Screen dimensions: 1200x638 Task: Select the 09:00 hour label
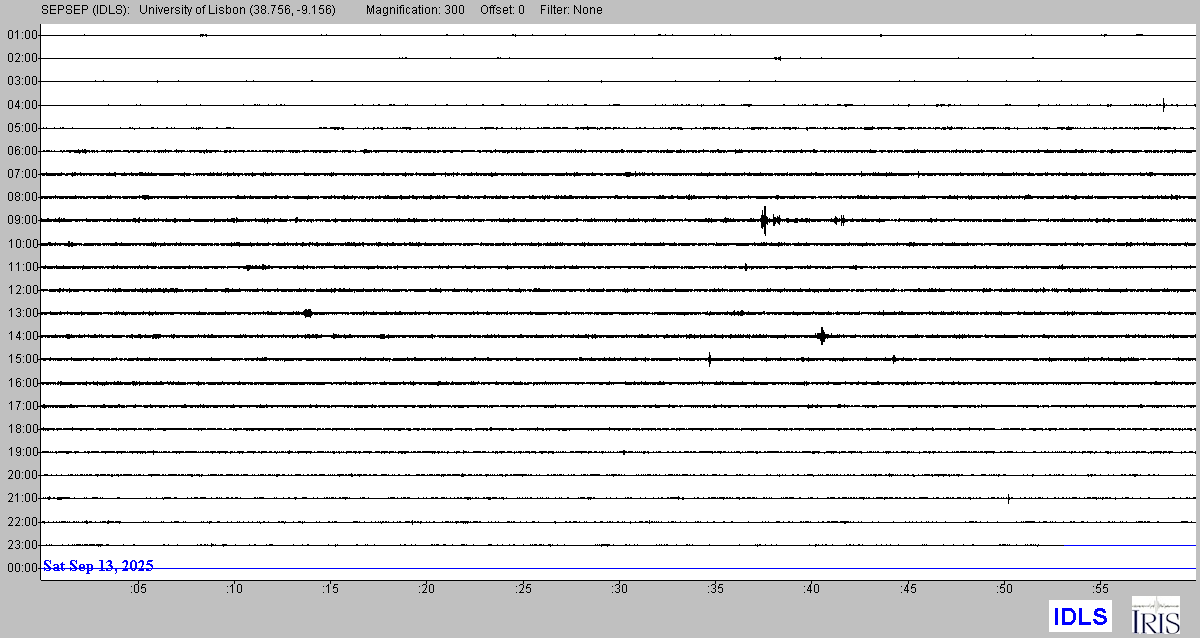pos(22,220)
